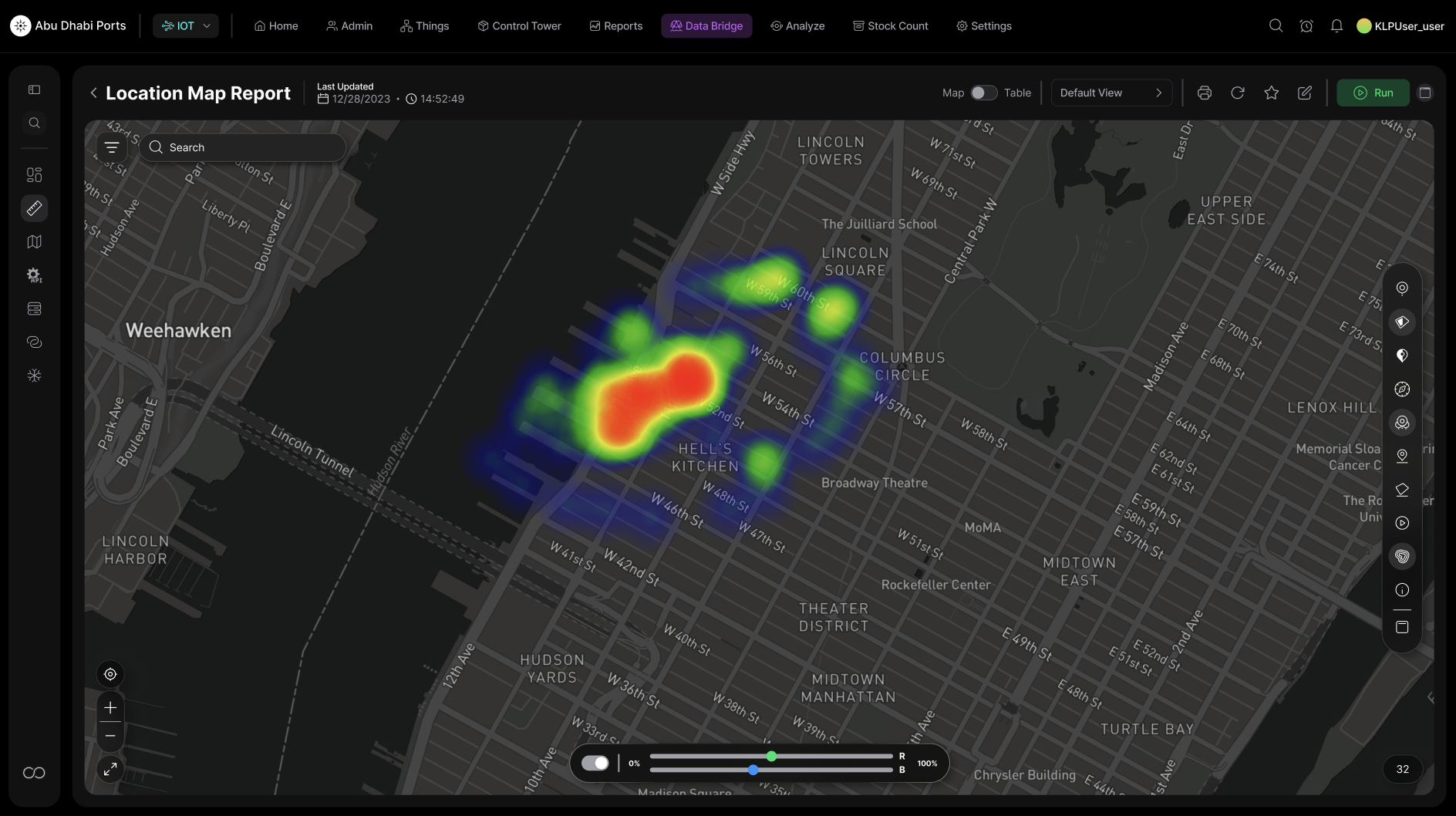Viewport: 1456px width, 816px height.
Task: Go to the Home menu
Action: tap(276, 25)
